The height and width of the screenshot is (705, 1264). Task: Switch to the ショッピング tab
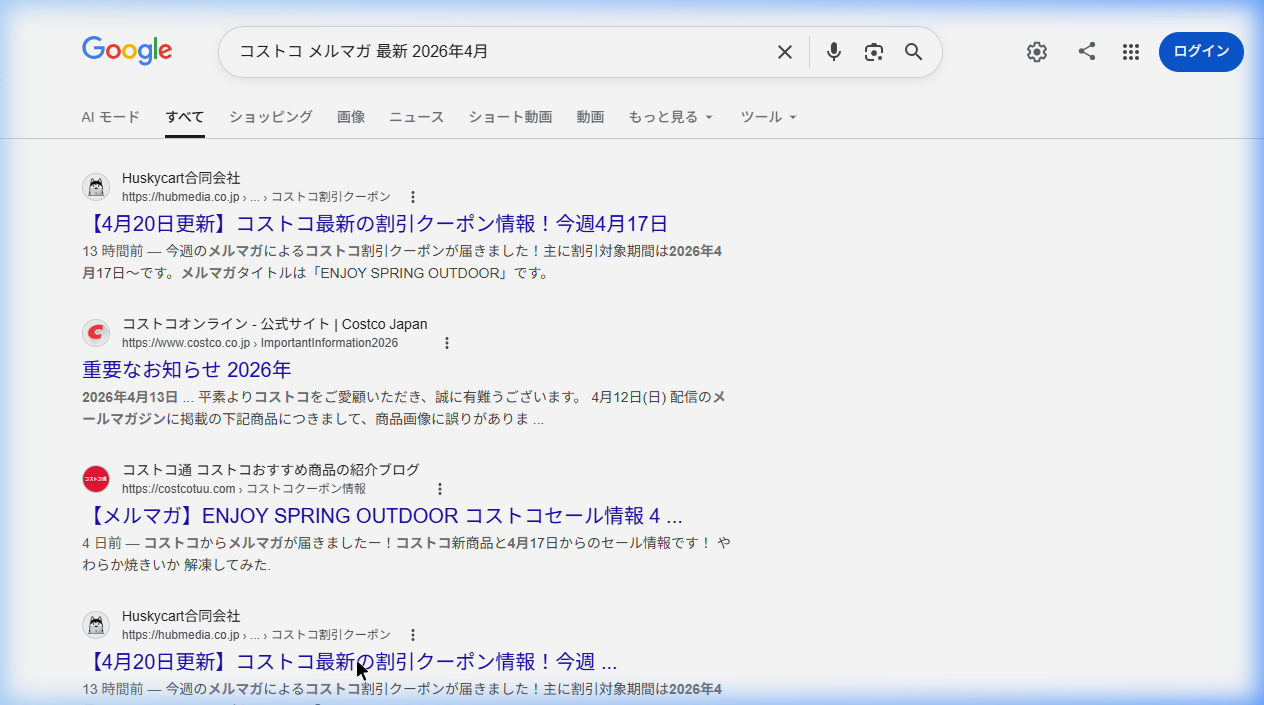tap(270, 117)
